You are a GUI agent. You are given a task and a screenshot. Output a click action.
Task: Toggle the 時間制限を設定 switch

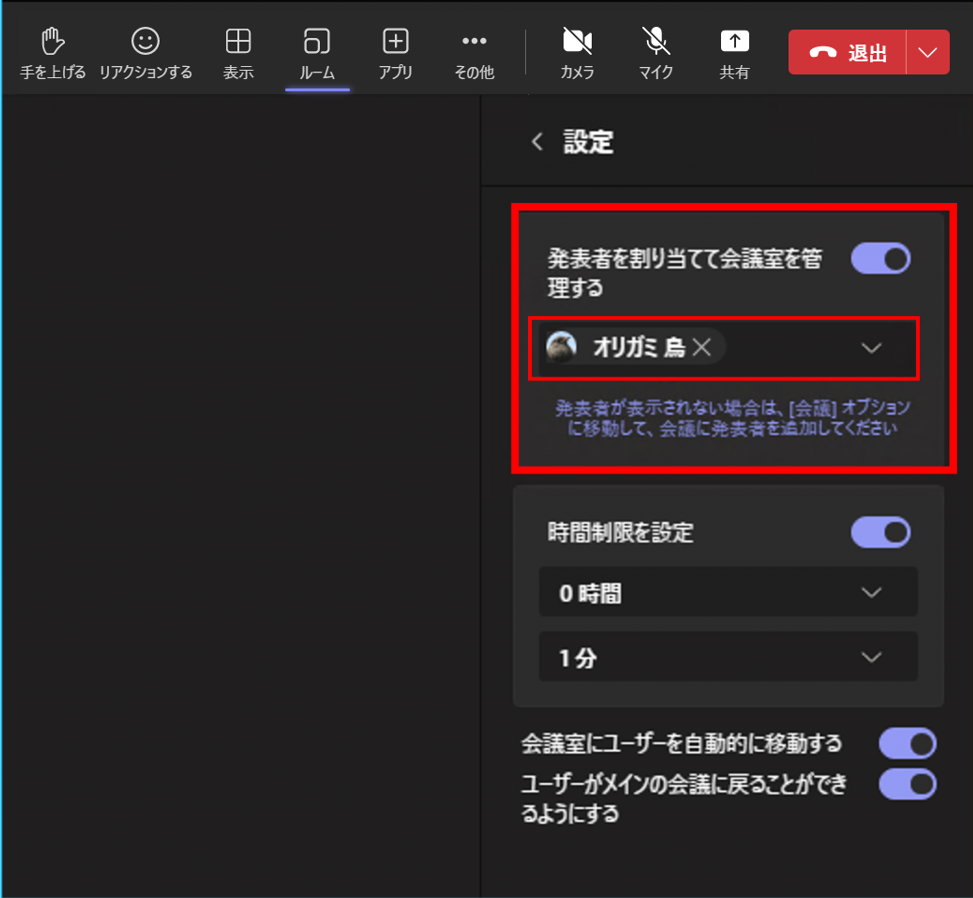click(x=880, y=532)
